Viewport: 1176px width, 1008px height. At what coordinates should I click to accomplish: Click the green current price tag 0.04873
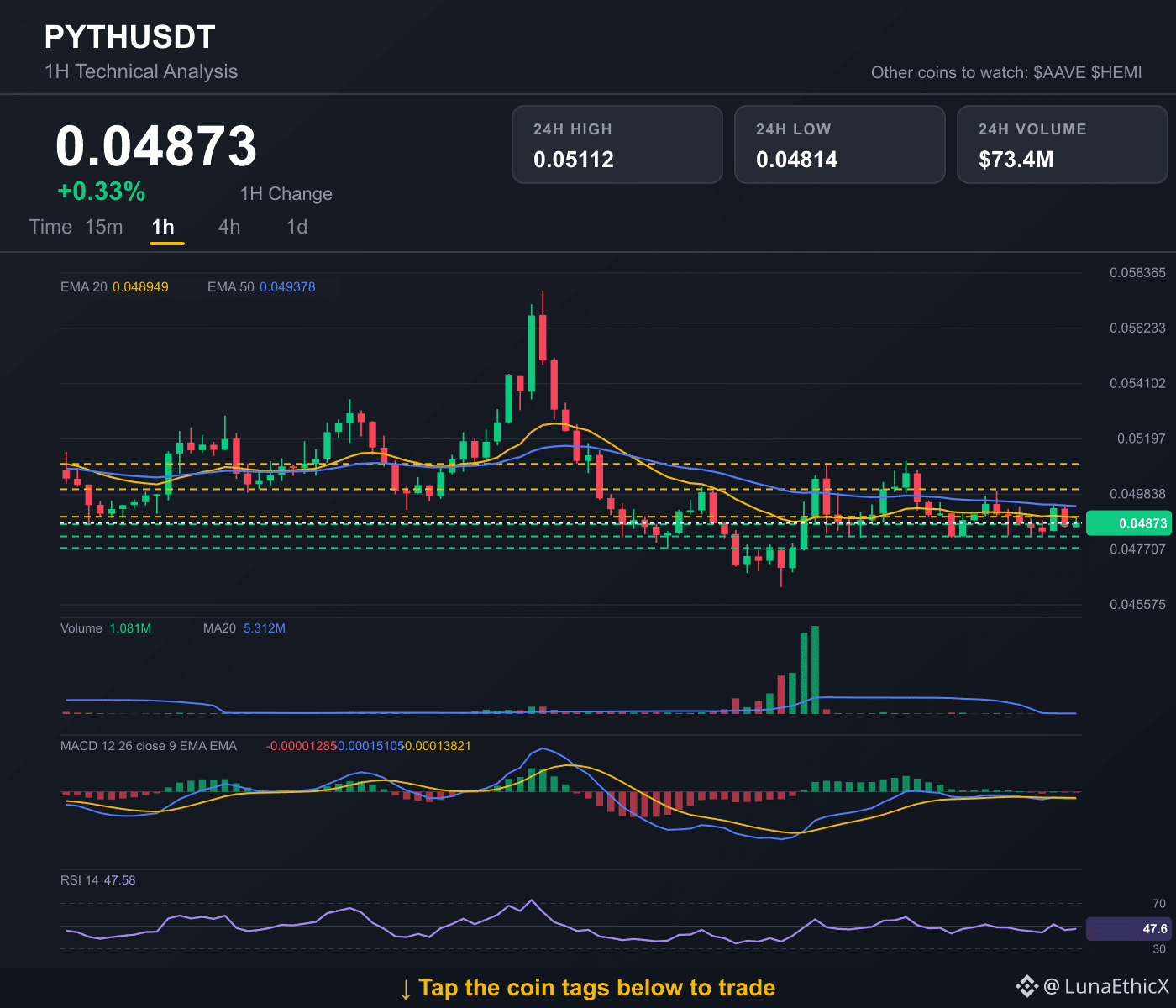click(x=1131, y=523)
